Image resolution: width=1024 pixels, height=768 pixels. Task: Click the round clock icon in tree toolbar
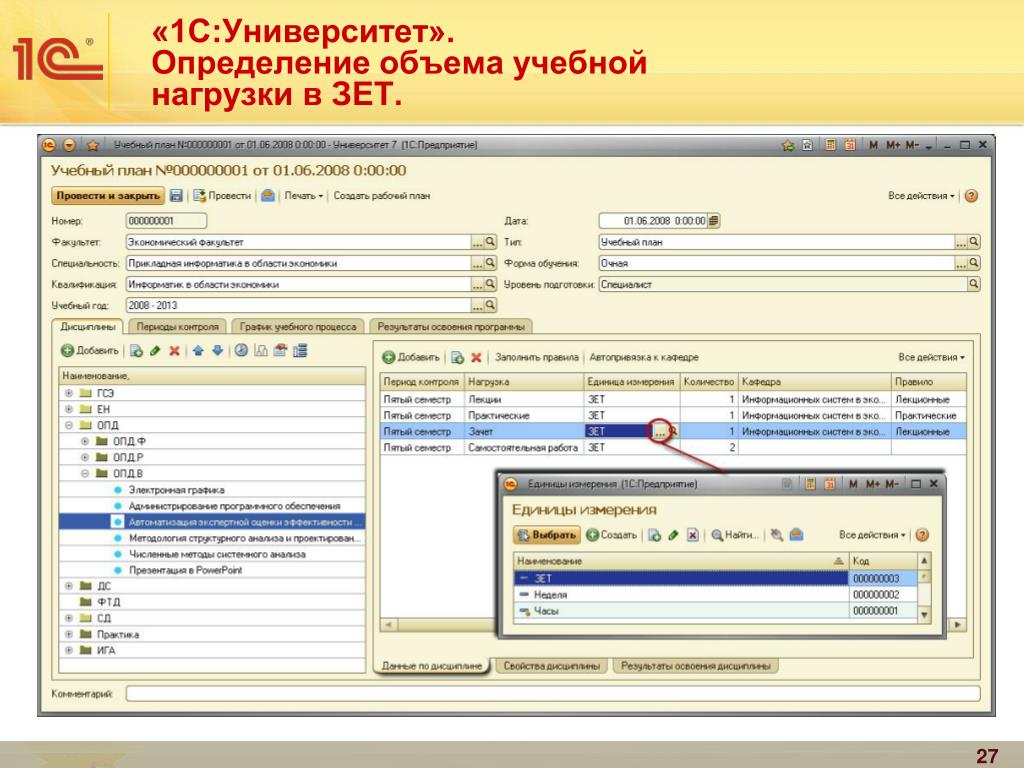coord(241,351)
